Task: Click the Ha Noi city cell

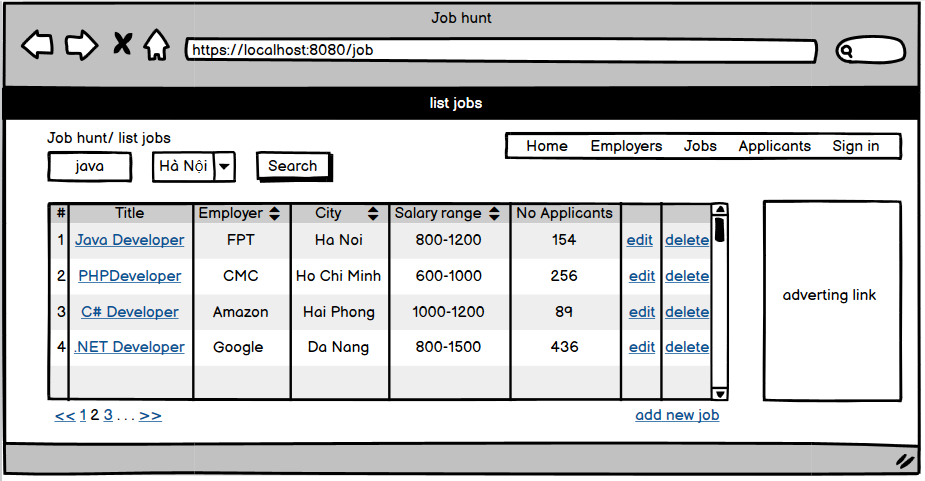Action: [339, 240]
